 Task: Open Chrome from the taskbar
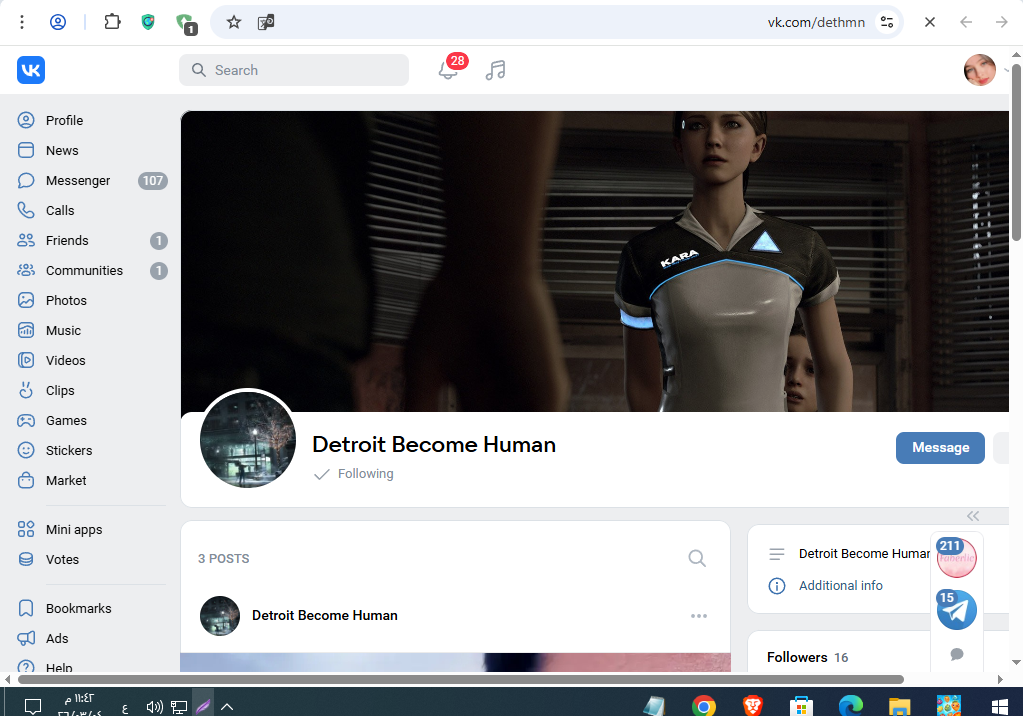coord(703,706)
